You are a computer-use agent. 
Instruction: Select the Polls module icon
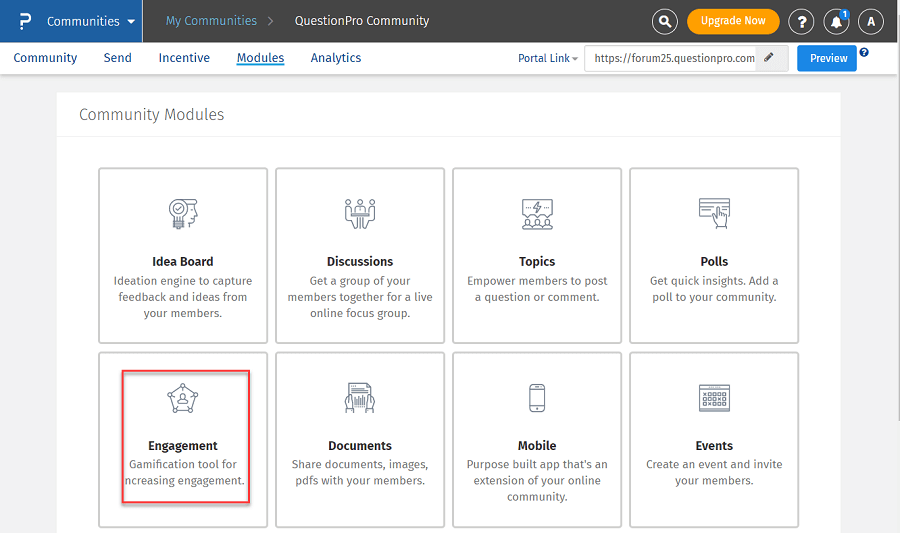point(714,212)
